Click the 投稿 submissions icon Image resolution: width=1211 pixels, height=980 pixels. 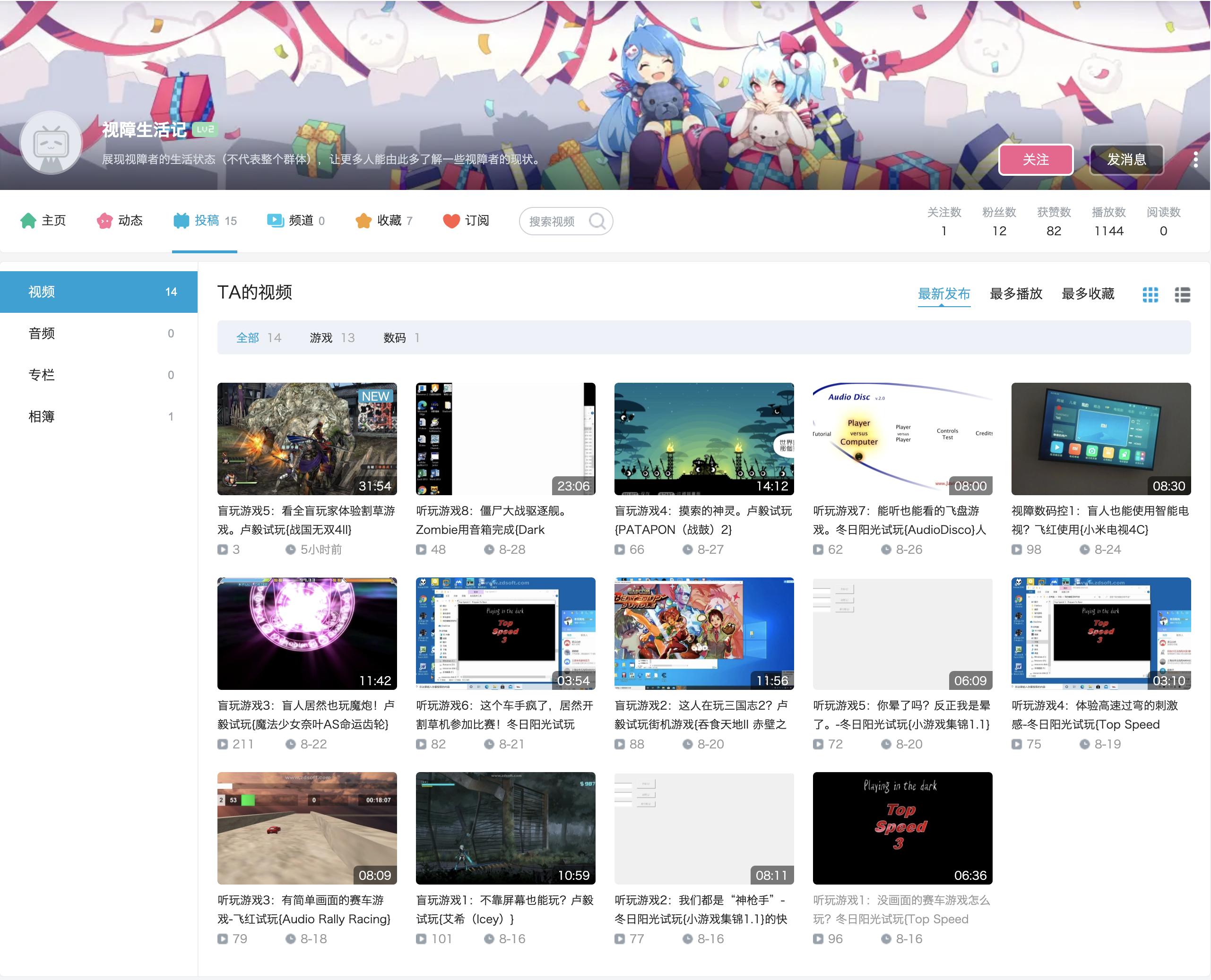coord(182,221)
